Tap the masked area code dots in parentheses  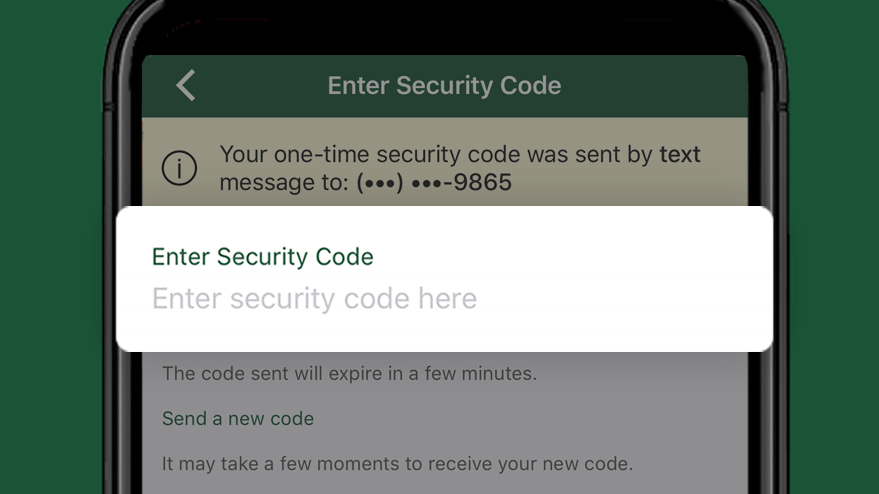380,183
